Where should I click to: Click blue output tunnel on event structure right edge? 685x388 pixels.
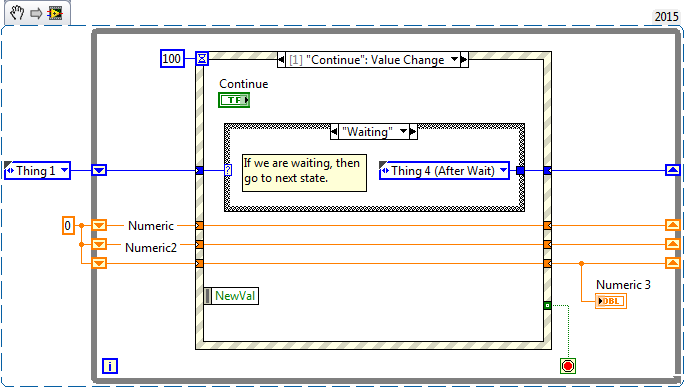tap(547, 170)
